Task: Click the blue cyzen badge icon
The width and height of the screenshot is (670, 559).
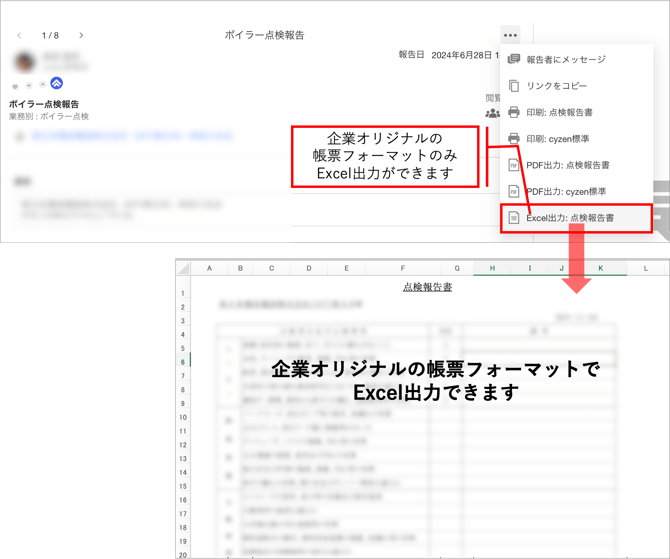Action: click(x=57, y=83)
